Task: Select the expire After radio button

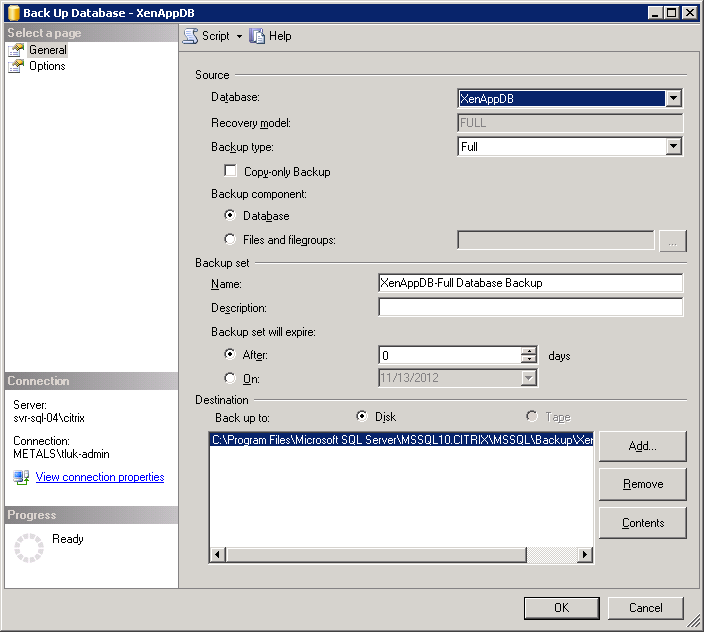Action: (230, 354)
